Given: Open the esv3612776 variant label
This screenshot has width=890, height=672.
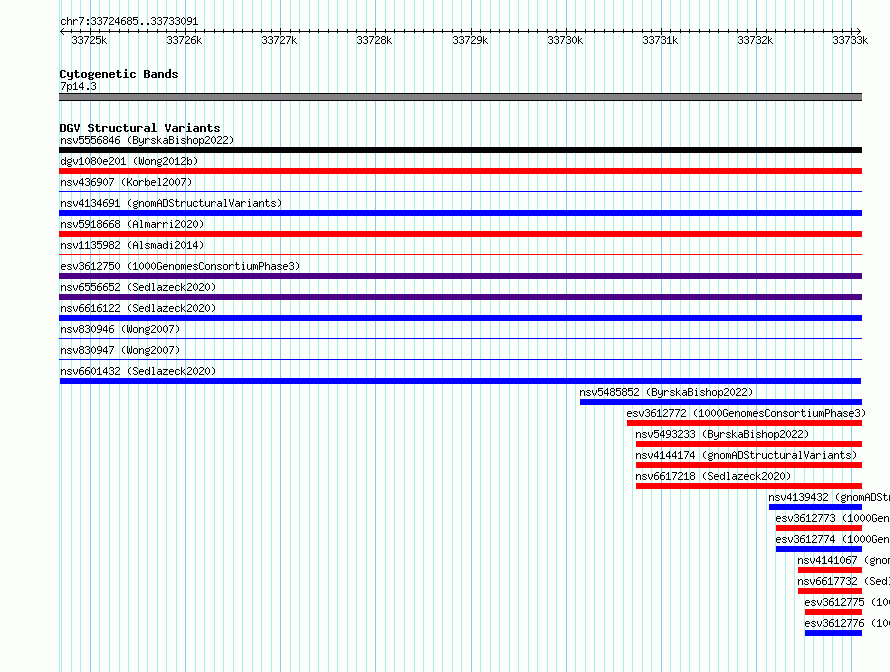Looking at the screenshot, I should pyautogui.click(x=847, y=623).
